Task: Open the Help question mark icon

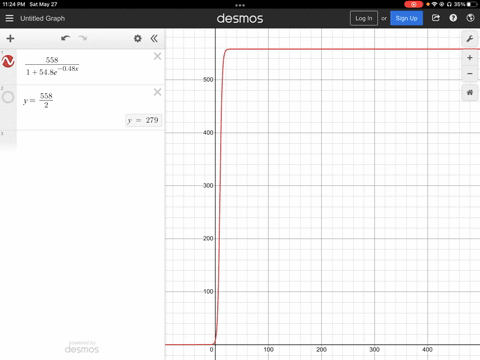Action: tap(453, 18)
